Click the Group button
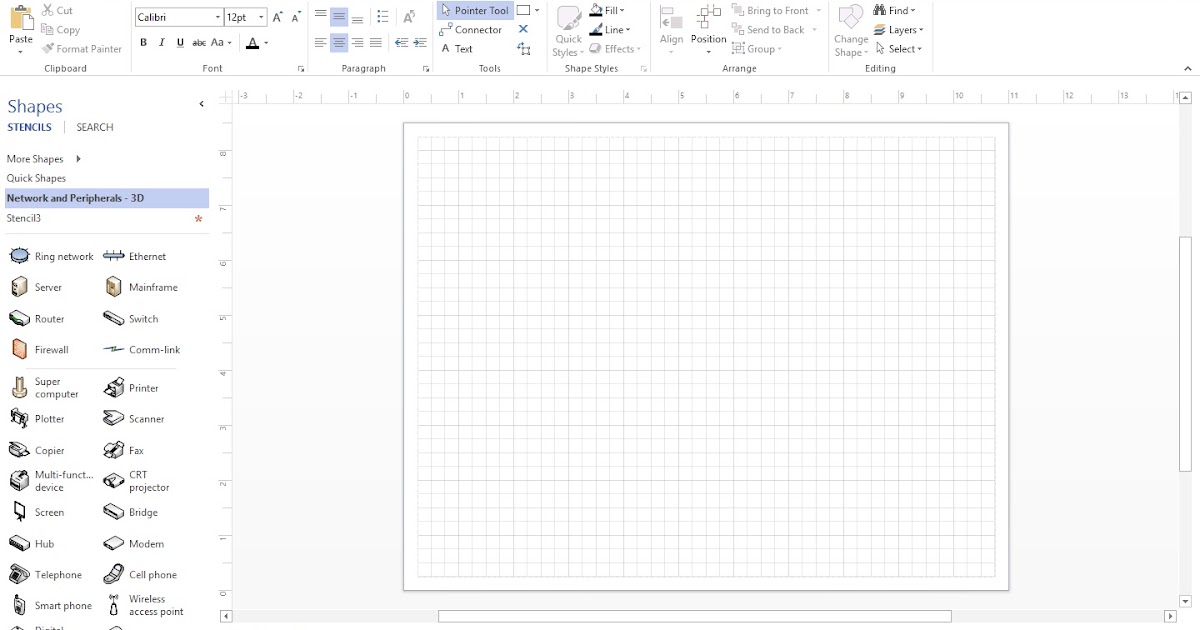 tap(757, 48)
